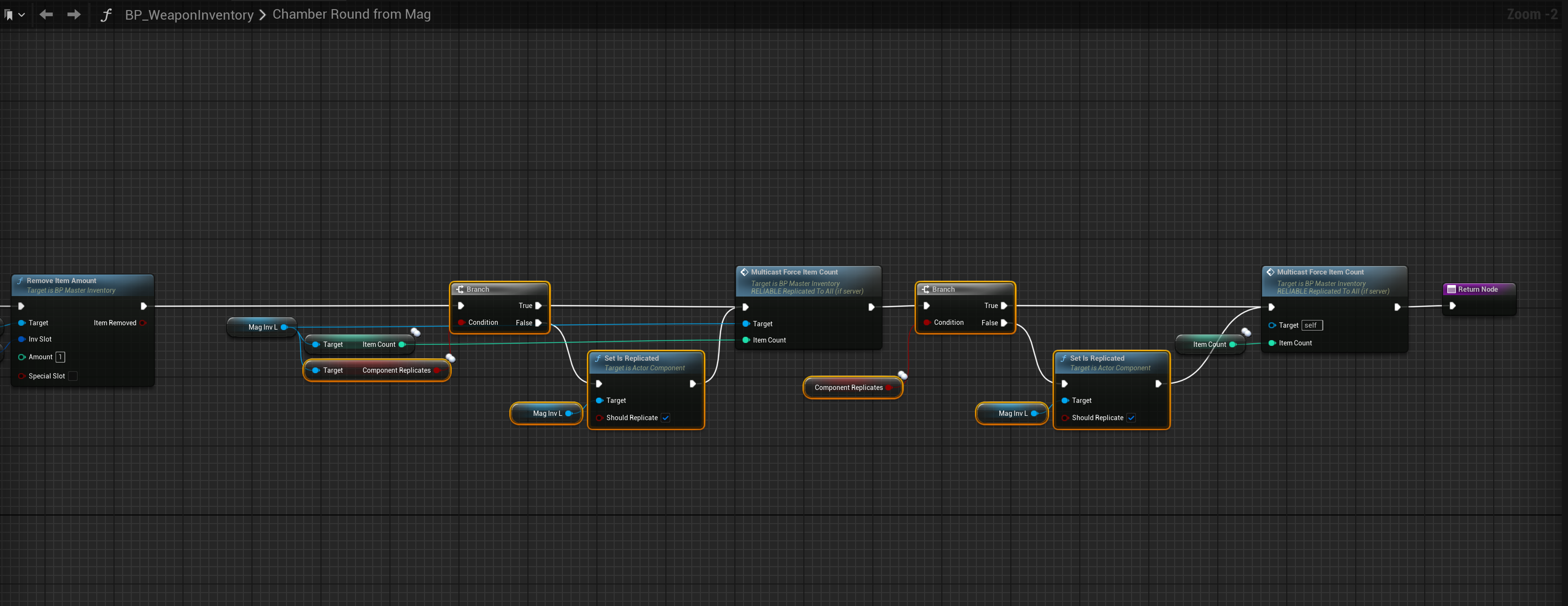
Task: Select the standalone Component Replicates variable node
Action: tap(848, 388)
